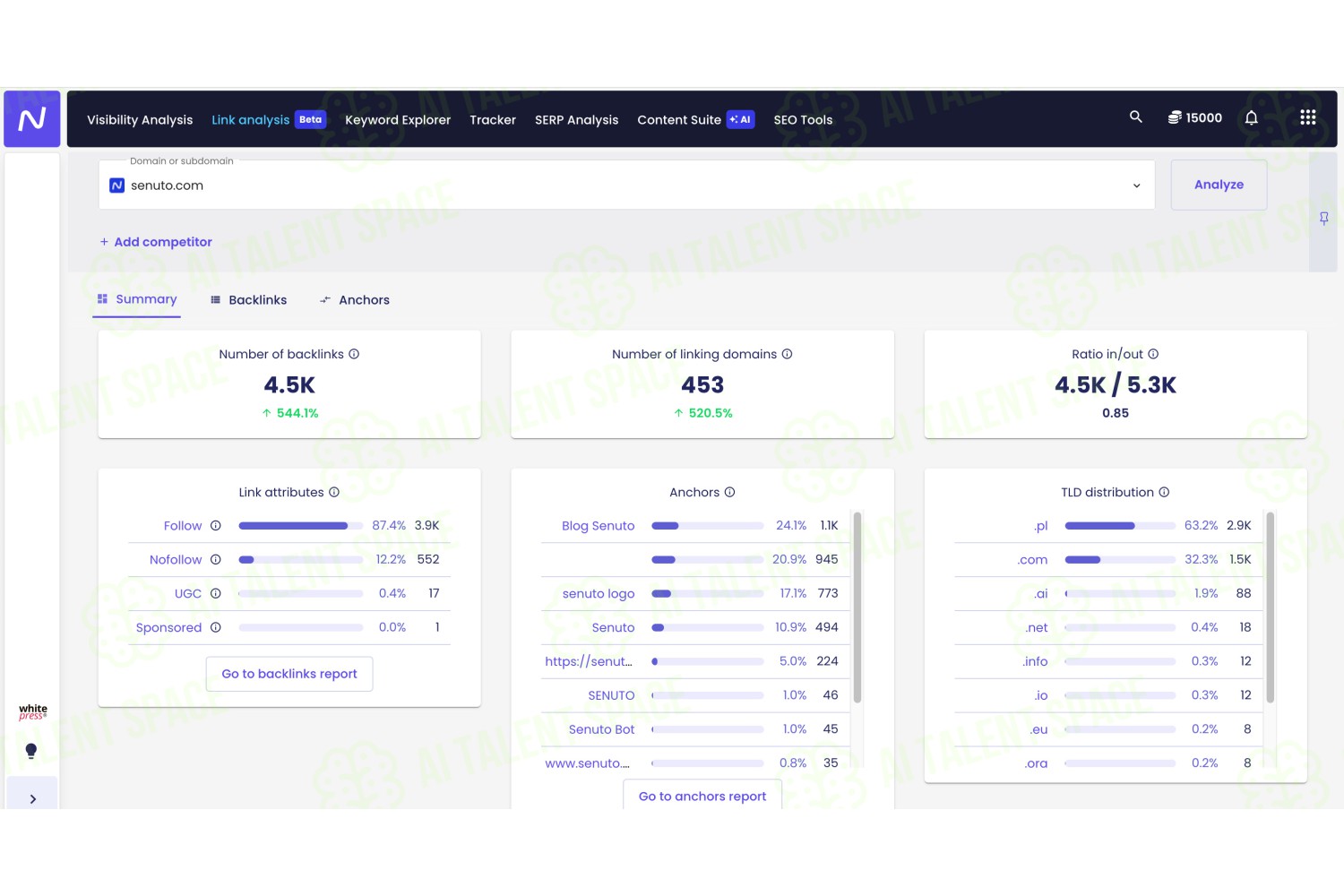Click the .com TLD link
This screenshot has height=896, width=1344.
tap(1032, 560)
